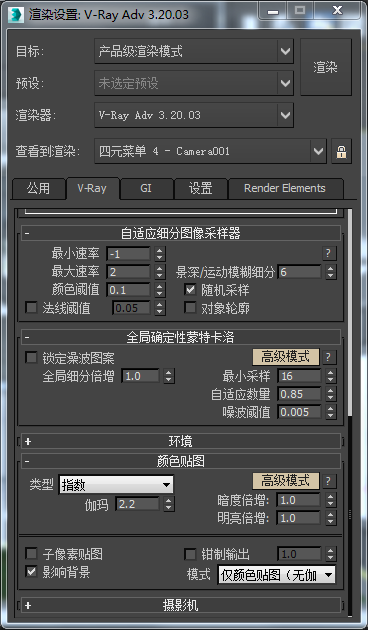Collapse the 全局确定性蒙特卡洛 rollout
The height and width of the screenshot is (630, 368).
181,337
